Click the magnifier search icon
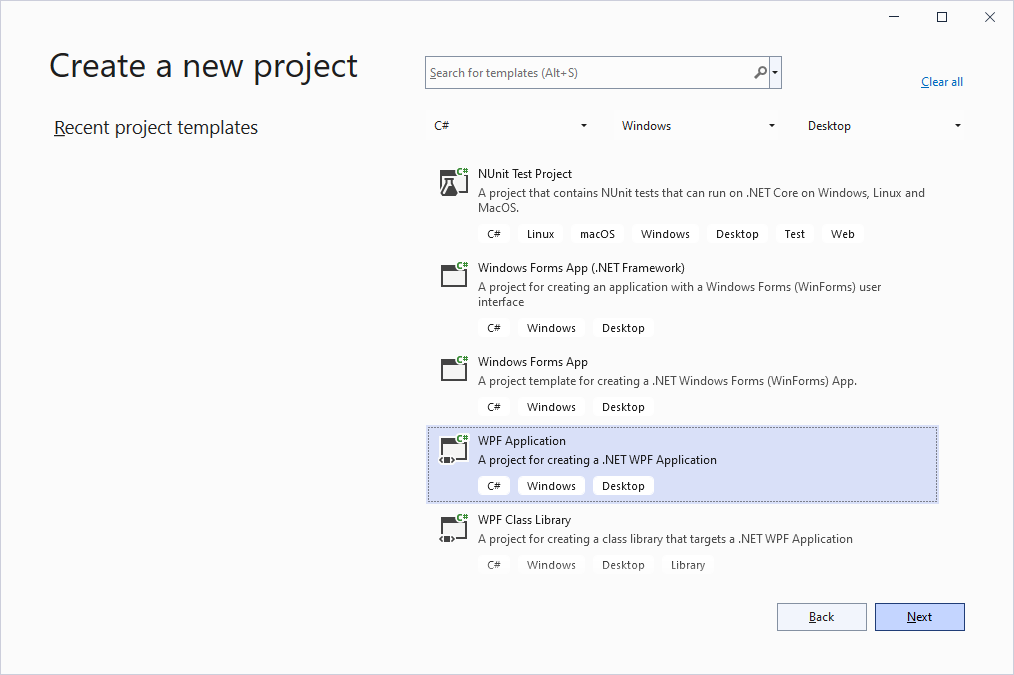Screen dimensions: 1014x675 (760, 72)
